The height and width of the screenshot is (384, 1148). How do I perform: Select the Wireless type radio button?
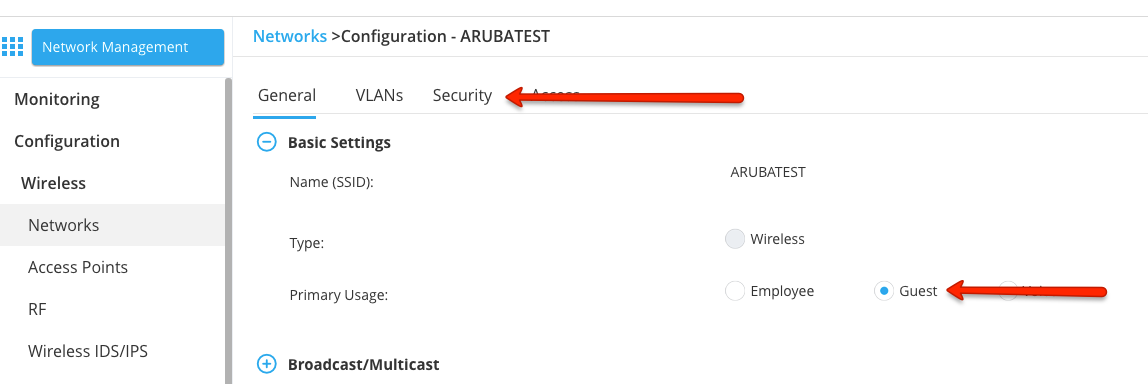734,239
